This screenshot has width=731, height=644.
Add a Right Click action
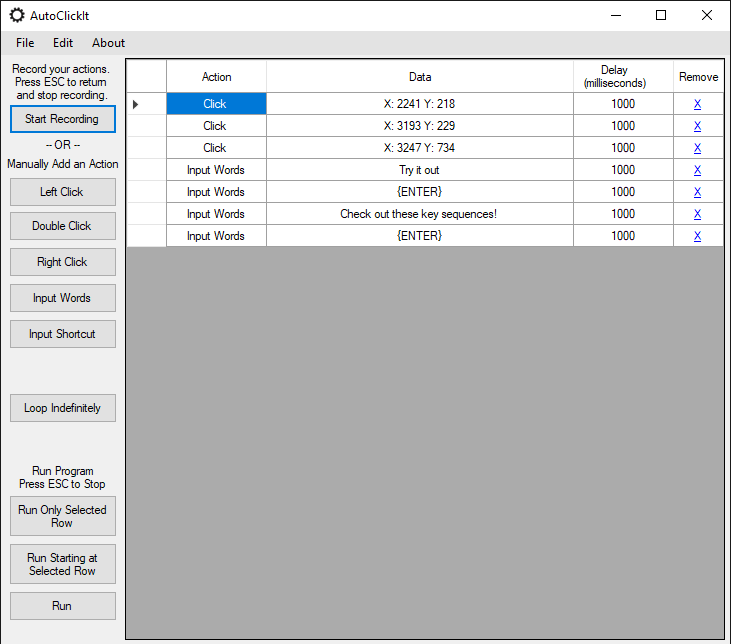pyautogui.click(x=62, y=262)
